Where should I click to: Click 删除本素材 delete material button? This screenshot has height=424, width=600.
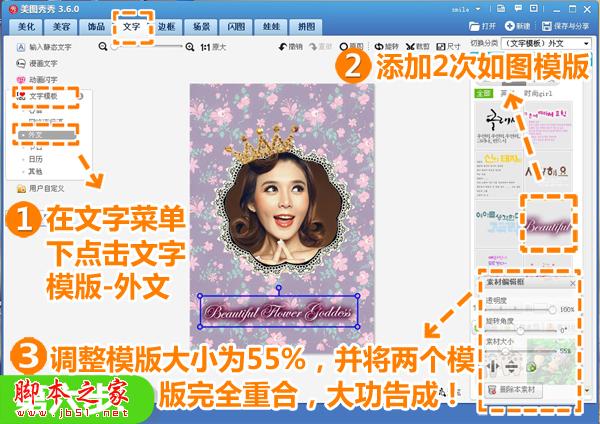[513, 390]
